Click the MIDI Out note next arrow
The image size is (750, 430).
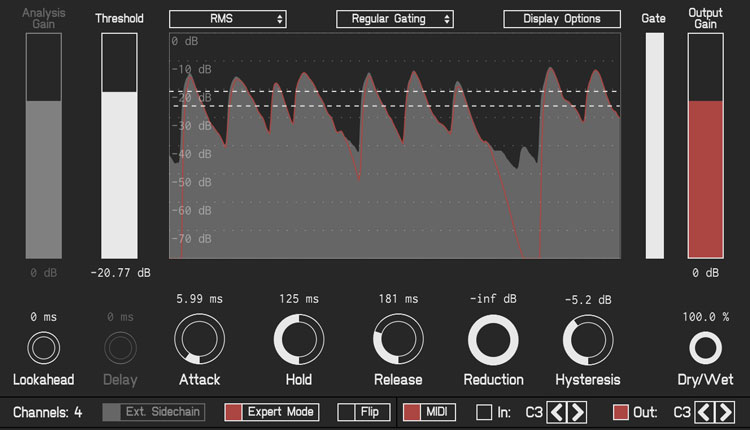tap(726, 412)
